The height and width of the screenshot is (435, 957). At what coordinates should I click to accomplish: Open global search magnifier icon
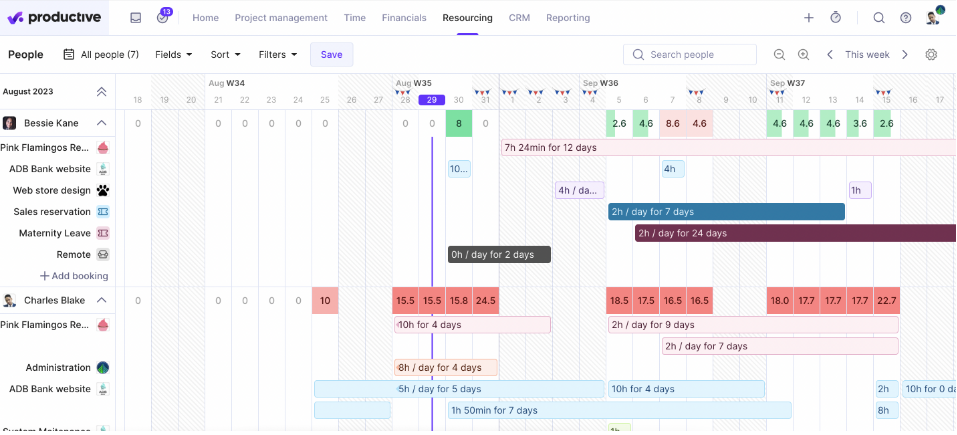879,18
